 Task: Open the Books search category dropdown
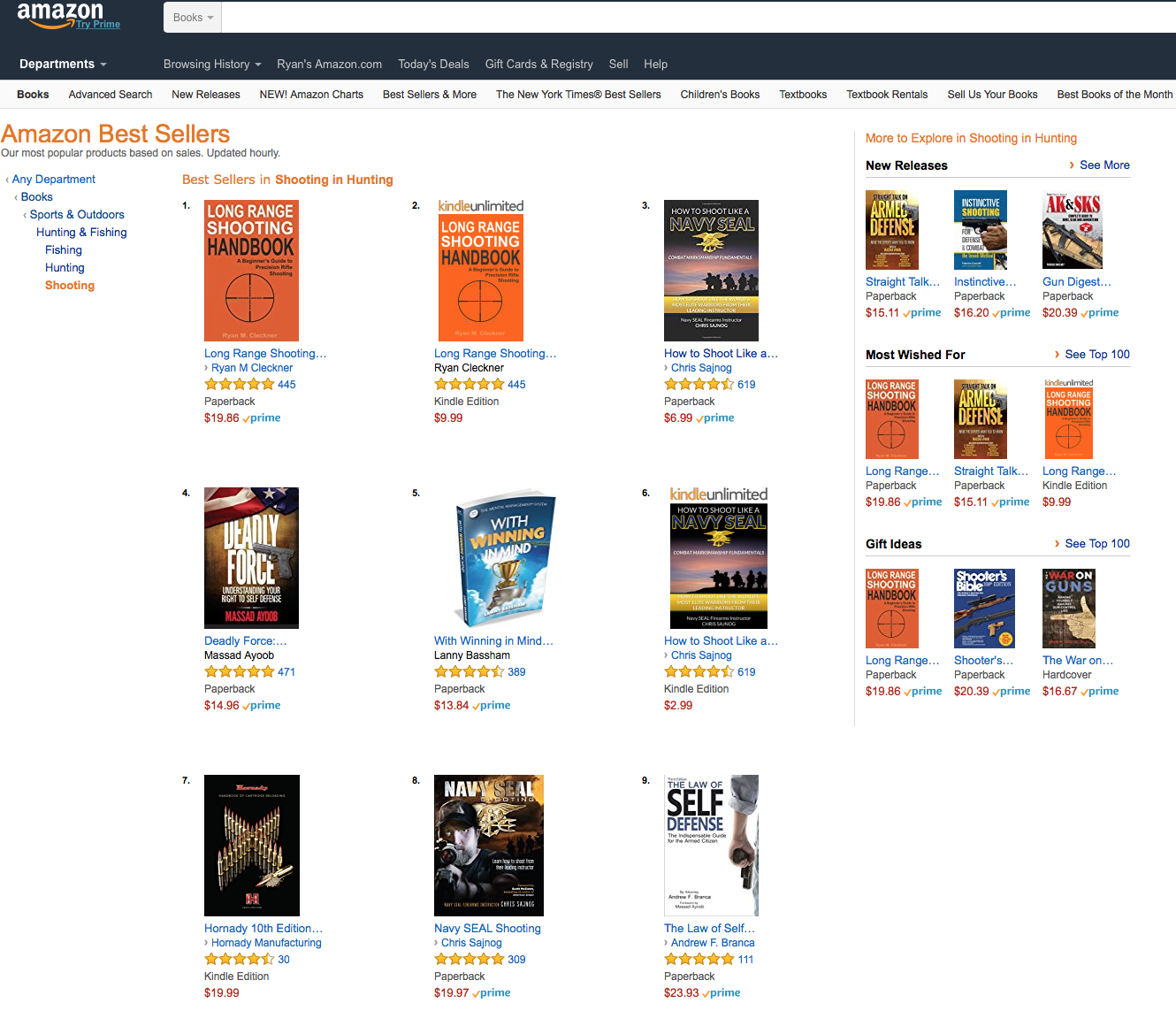click(x=193, y=17)
